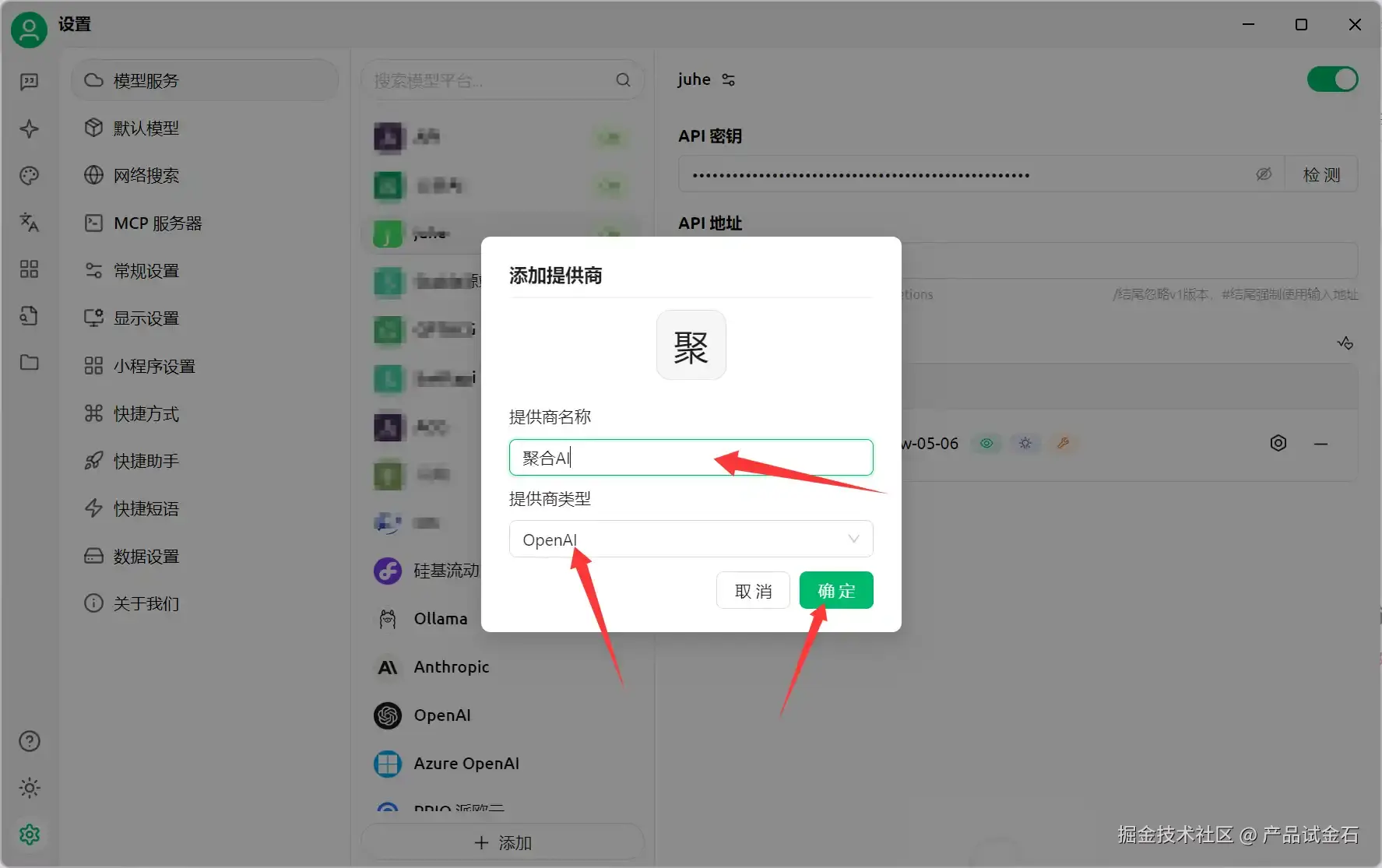Click 添加 to add a new provider
Image resolution: width=1382 pixels, height=868 pixels.
[502, 842]
